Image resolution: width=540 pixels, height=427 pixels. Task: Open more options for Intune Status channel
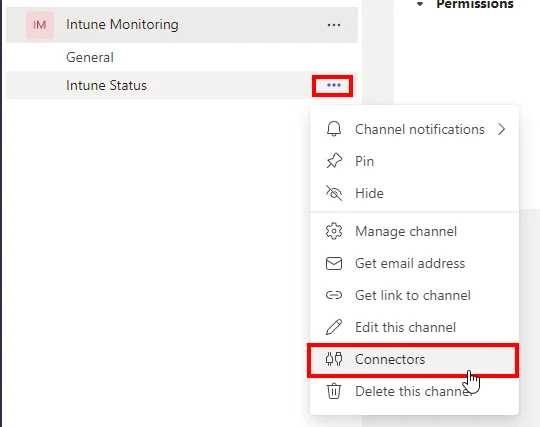click(333, 85)
